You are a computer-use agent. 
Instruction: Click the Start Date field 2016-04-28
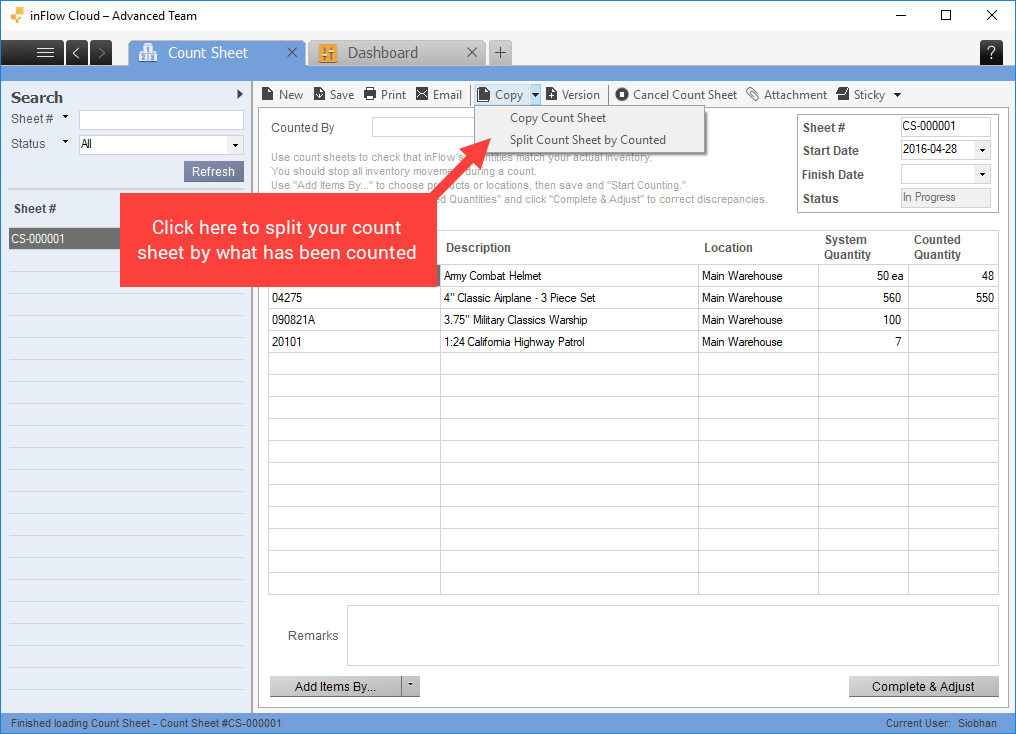click(938, 150)
